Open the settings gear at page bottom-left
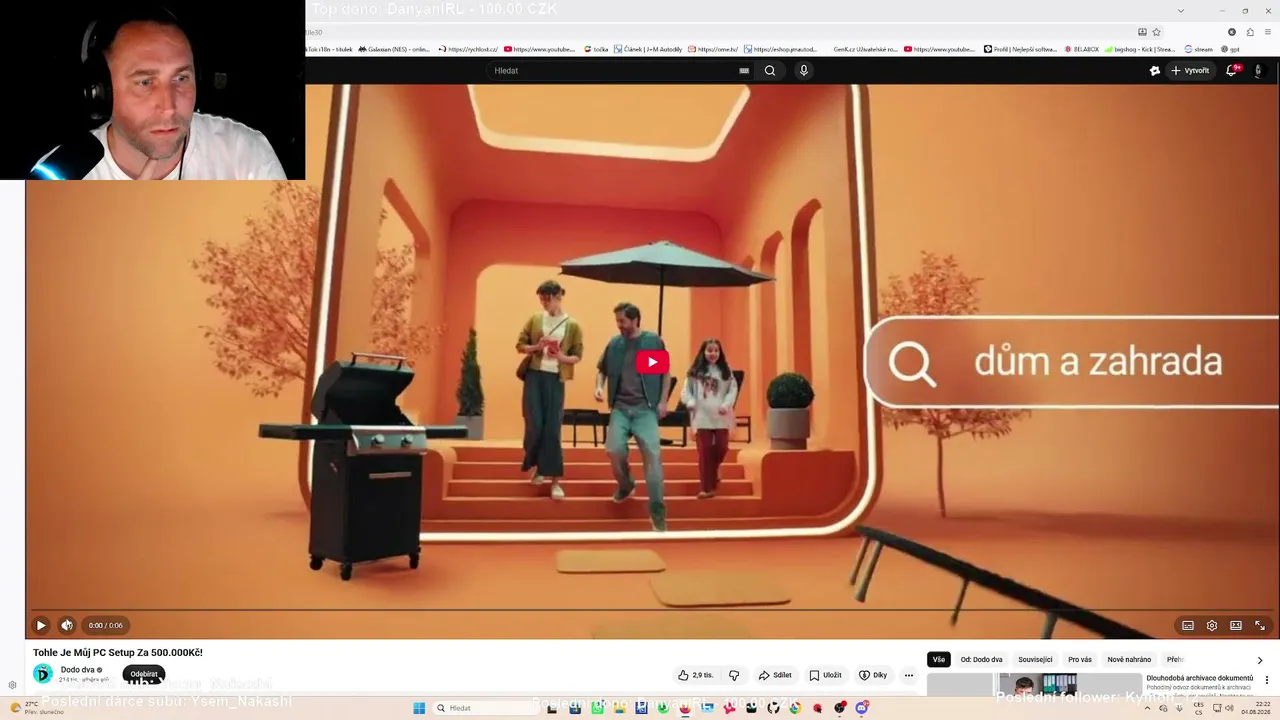Image resolution: width=1280 pixels, height=720 pixels. 12,685
